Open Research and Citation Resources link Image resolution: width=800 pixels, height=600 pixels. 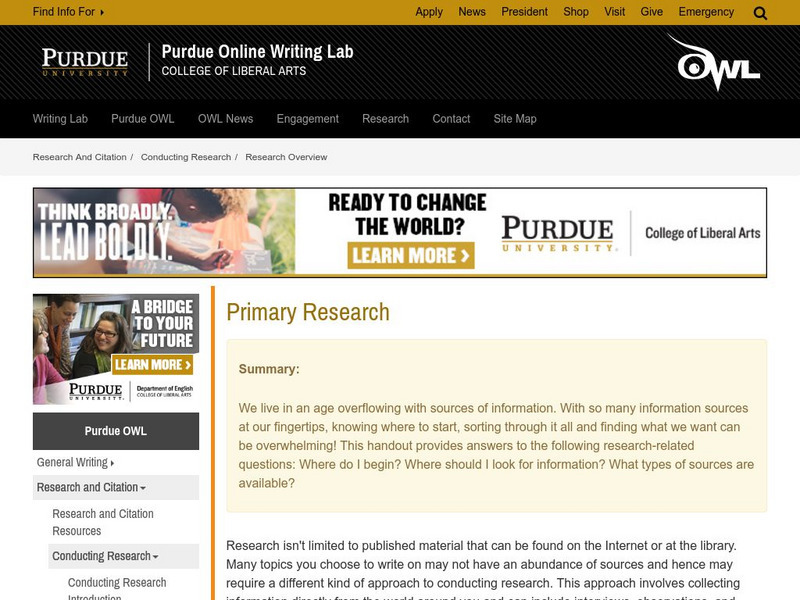click(103, 522)
